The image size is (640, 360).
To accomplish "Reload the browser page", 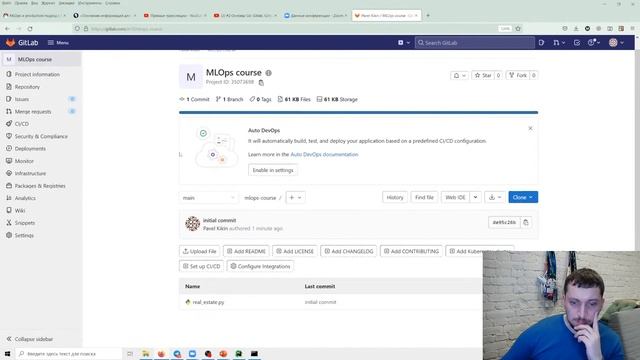I will 30,29.
